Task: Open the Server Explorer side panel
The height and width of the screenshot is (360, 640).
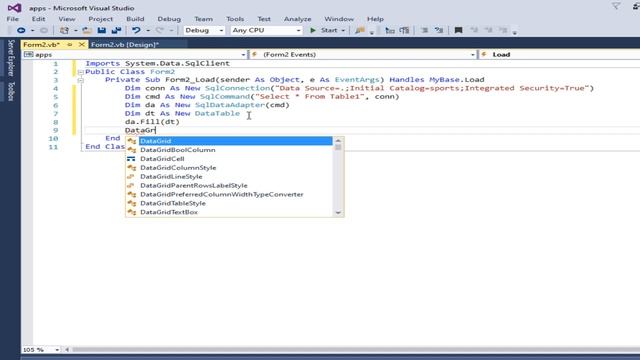Action: click(11, 58)
